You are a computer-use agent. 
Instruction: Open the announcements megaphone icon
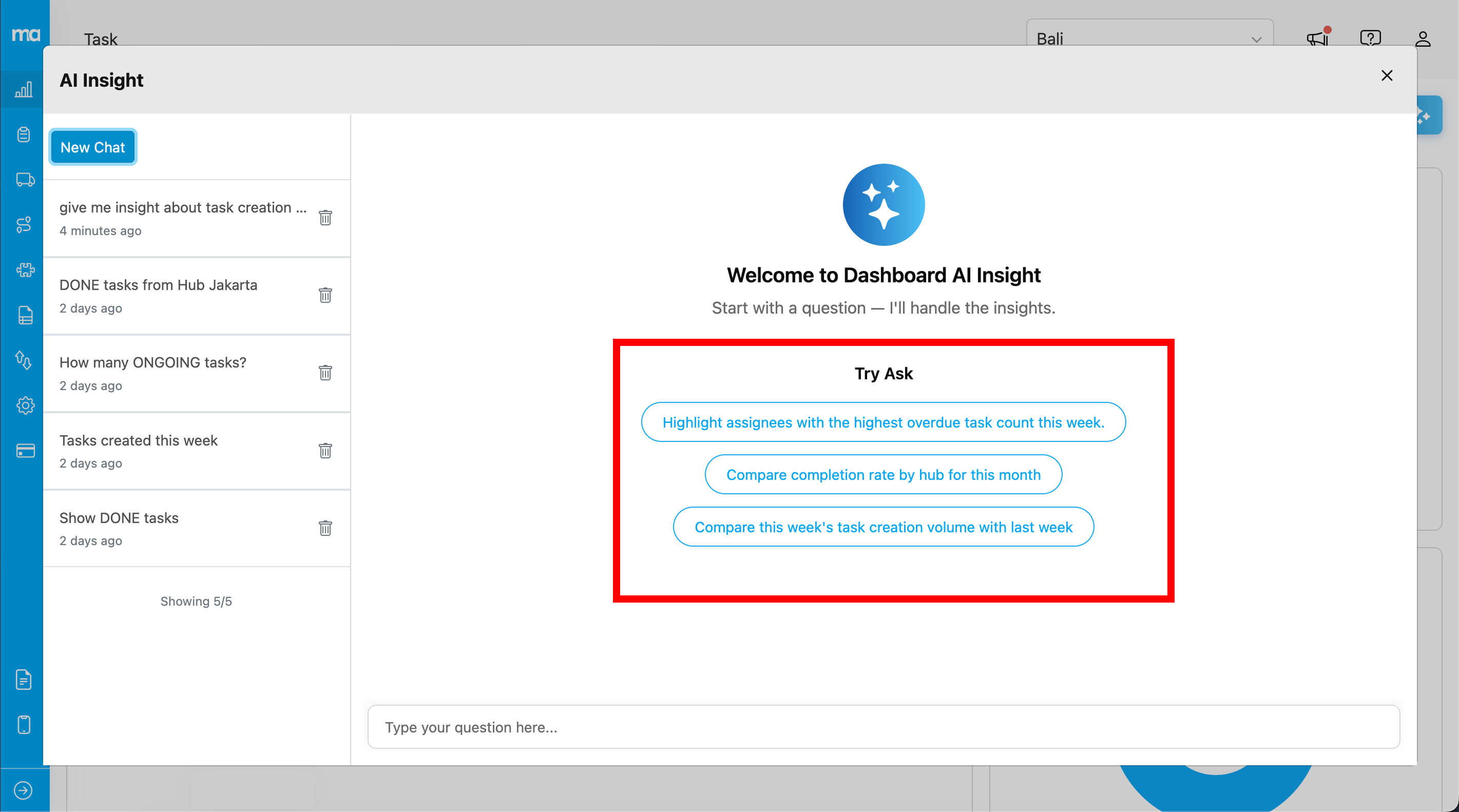pos(1317,38)
